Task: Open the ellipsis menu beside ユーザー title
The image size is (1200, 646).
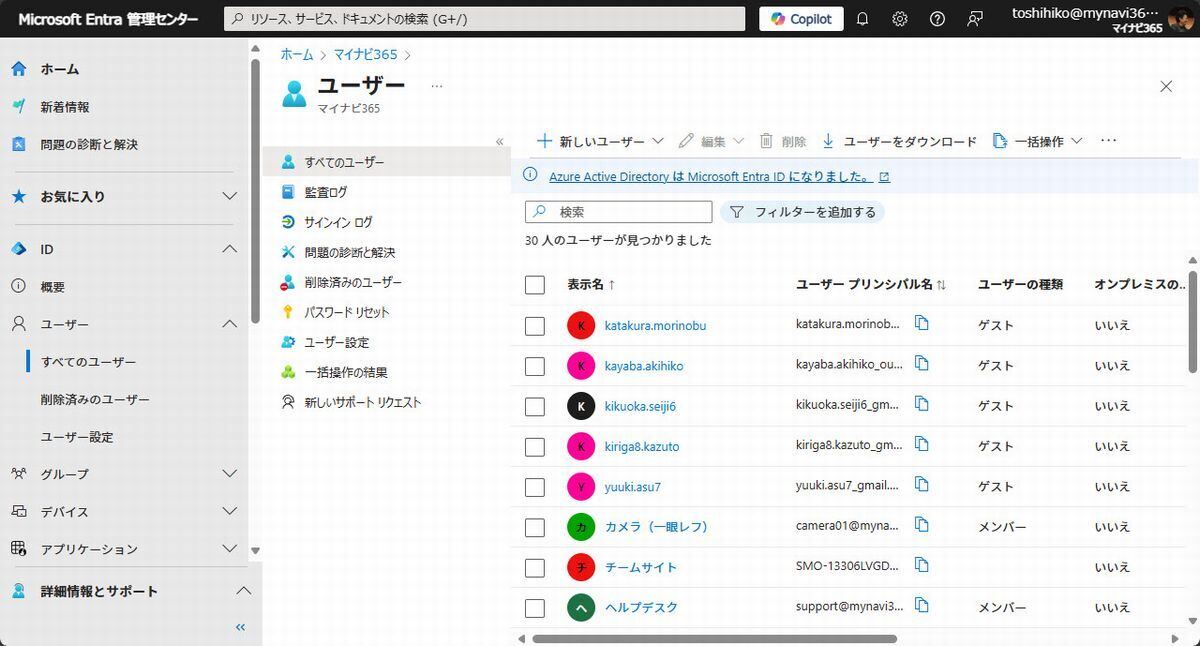Action: click(436, 86)
